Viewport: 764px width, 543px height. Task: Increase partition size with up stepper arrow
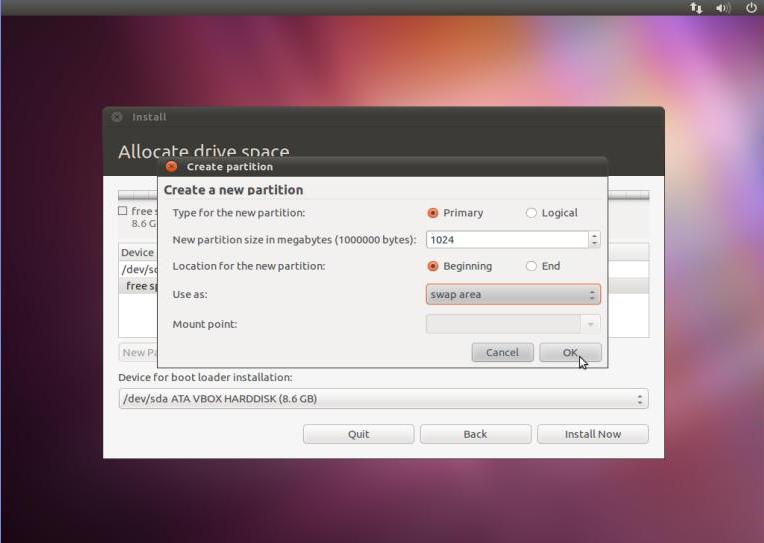coord(594,236)
